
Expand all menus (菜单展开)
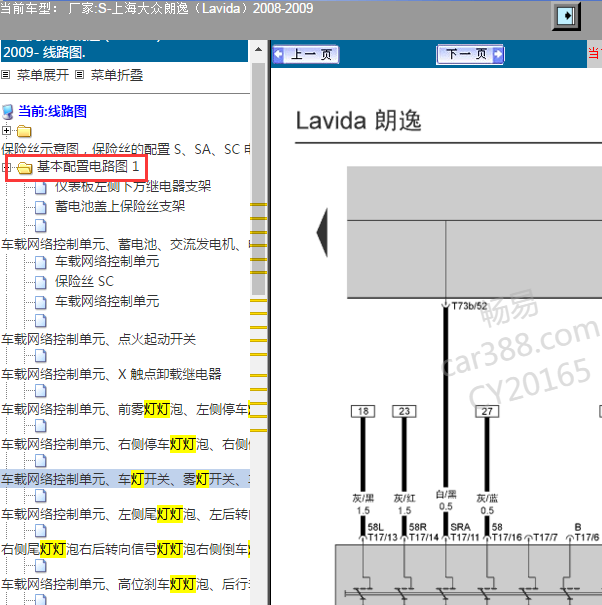(42, 75)
